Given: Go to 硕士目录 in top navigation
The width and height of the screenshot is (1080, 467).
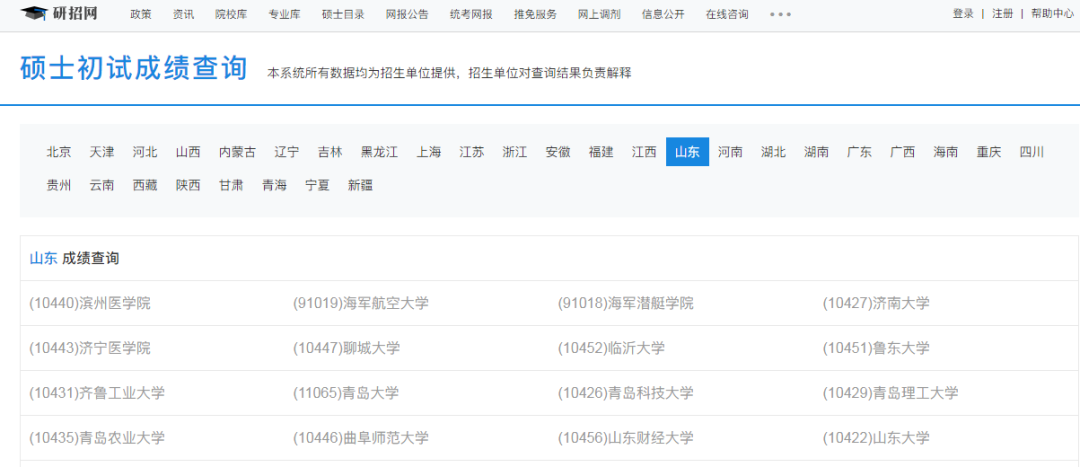Looking at the screenshot, I should pos(342,14).
